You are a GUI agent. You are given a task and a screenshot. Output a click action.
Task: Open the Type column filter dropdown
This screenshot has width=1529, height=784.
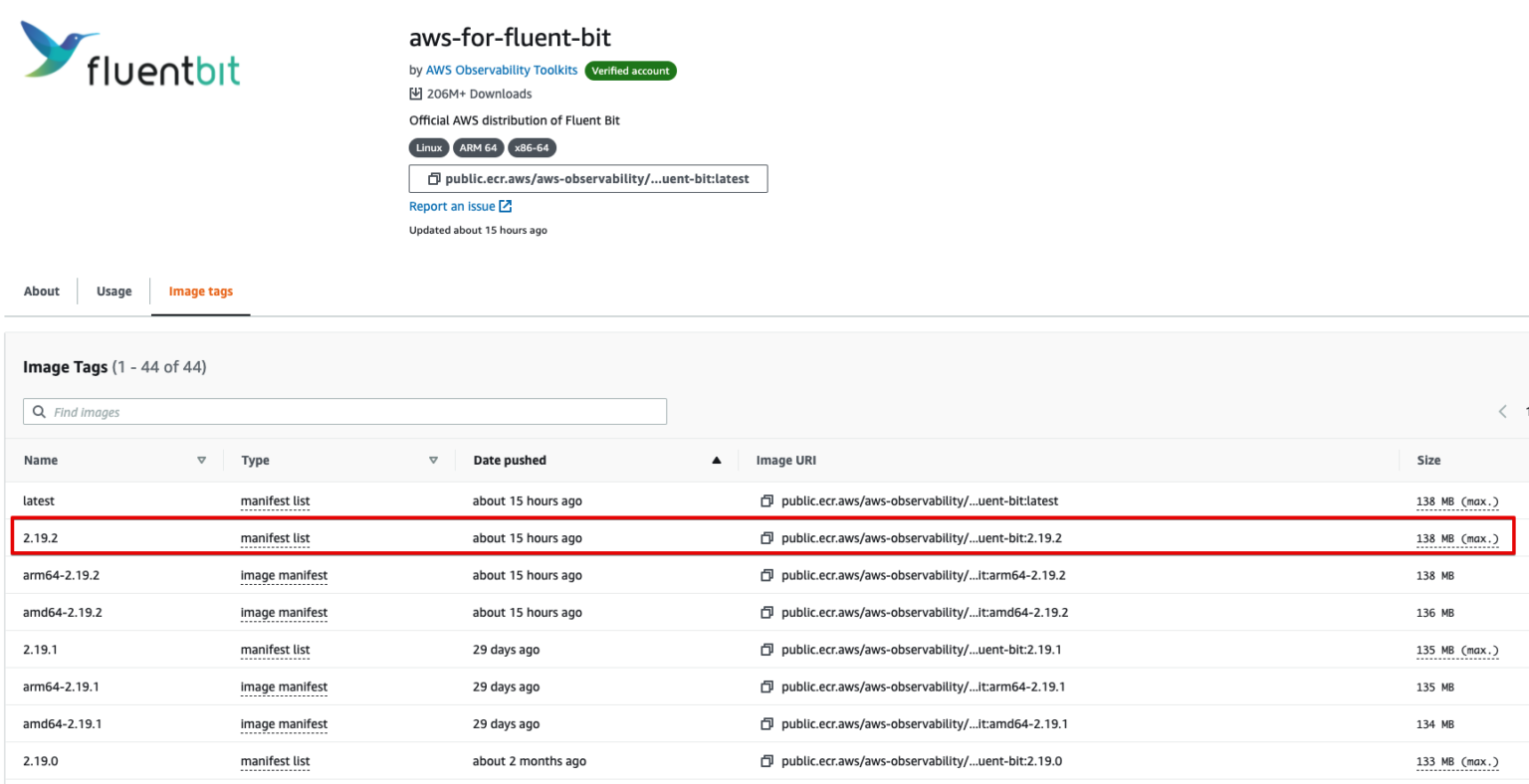[435, 460]
